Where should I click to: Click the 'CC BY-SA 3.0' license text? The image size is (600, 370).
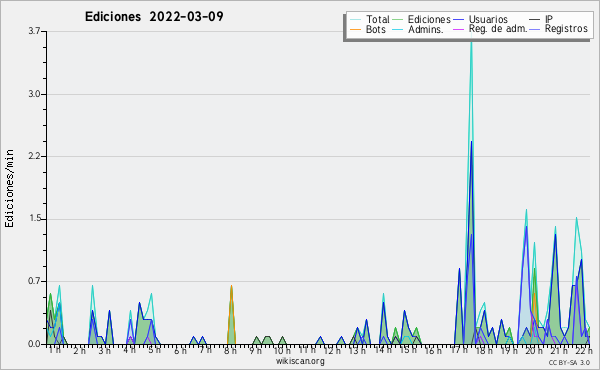tap(569, 363)
